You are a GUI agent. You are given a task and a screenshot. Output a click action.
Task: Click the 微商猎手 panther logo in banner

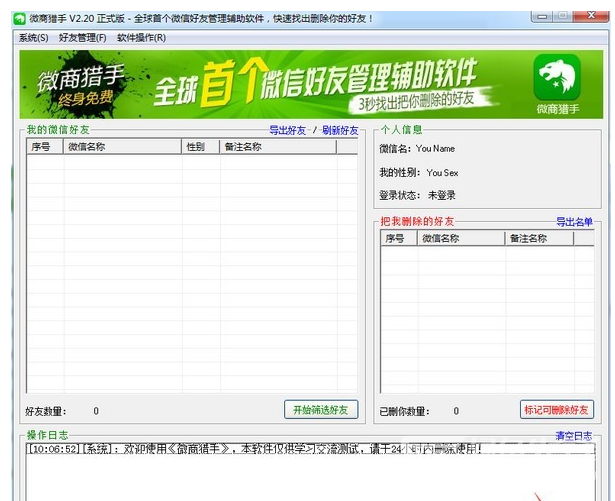pos(557,77)
